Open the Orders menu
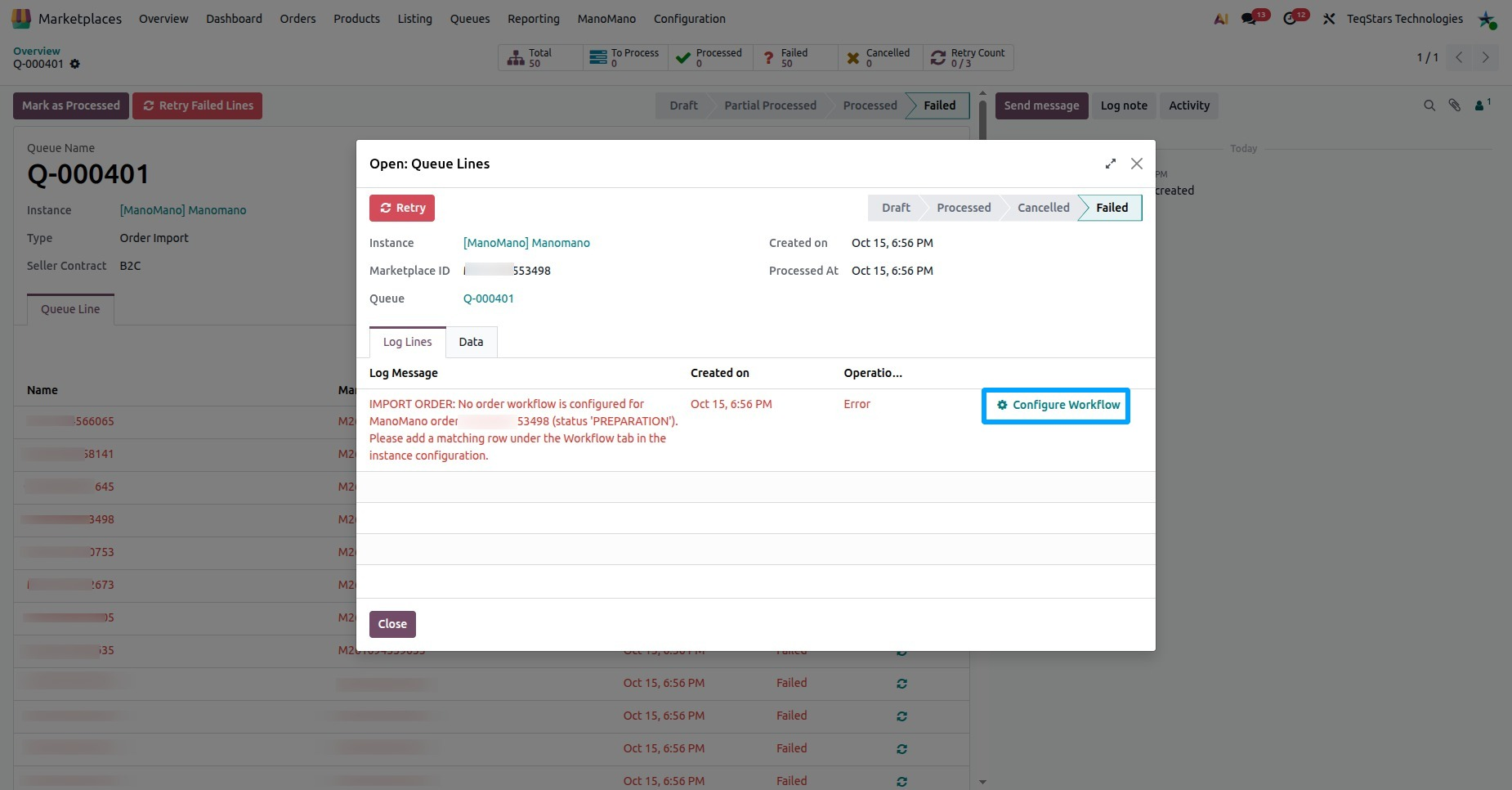 [297, 19]
